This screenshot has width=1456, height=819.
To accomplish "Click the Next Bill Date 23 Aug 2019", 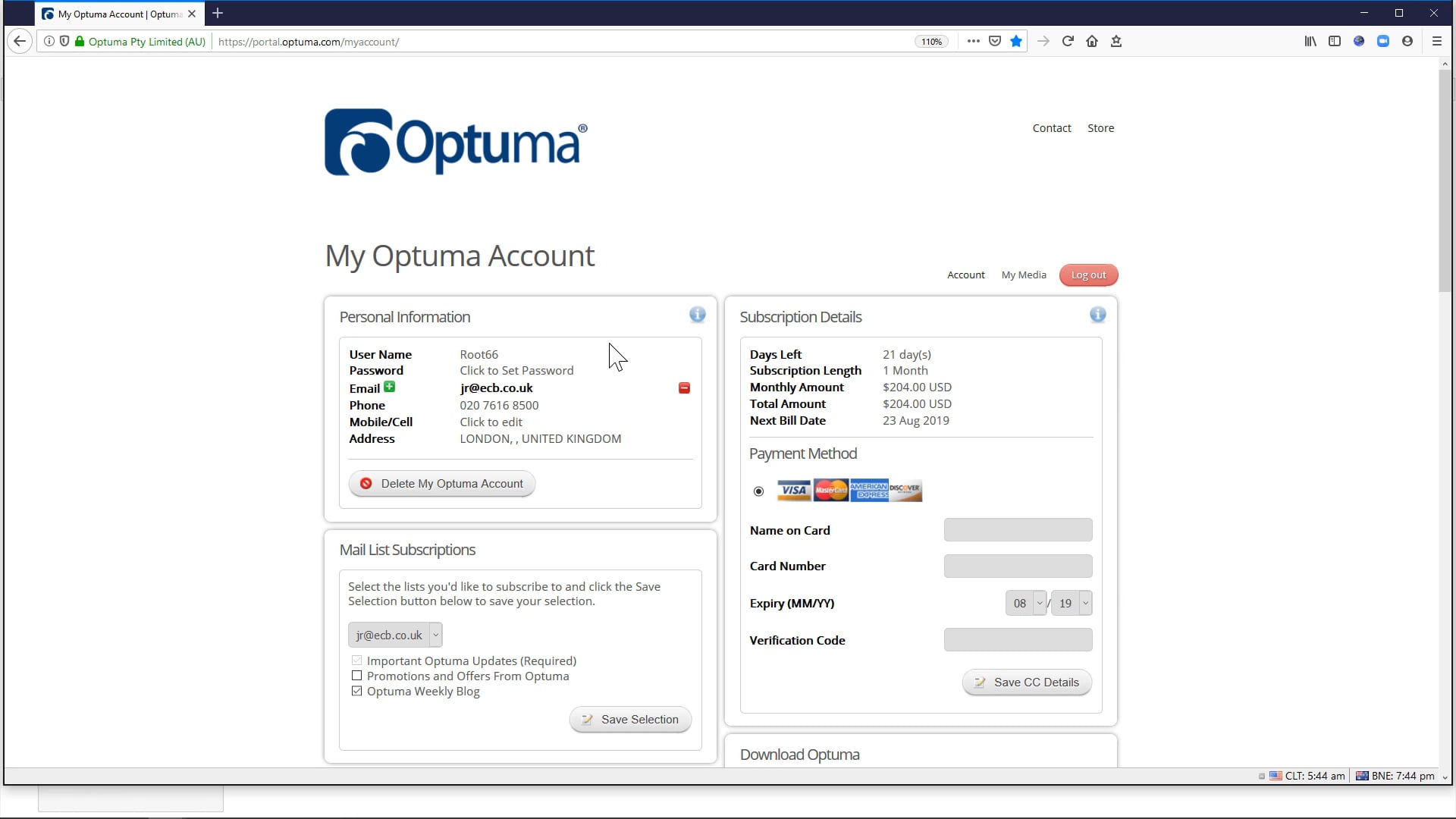I will point(915,420).
